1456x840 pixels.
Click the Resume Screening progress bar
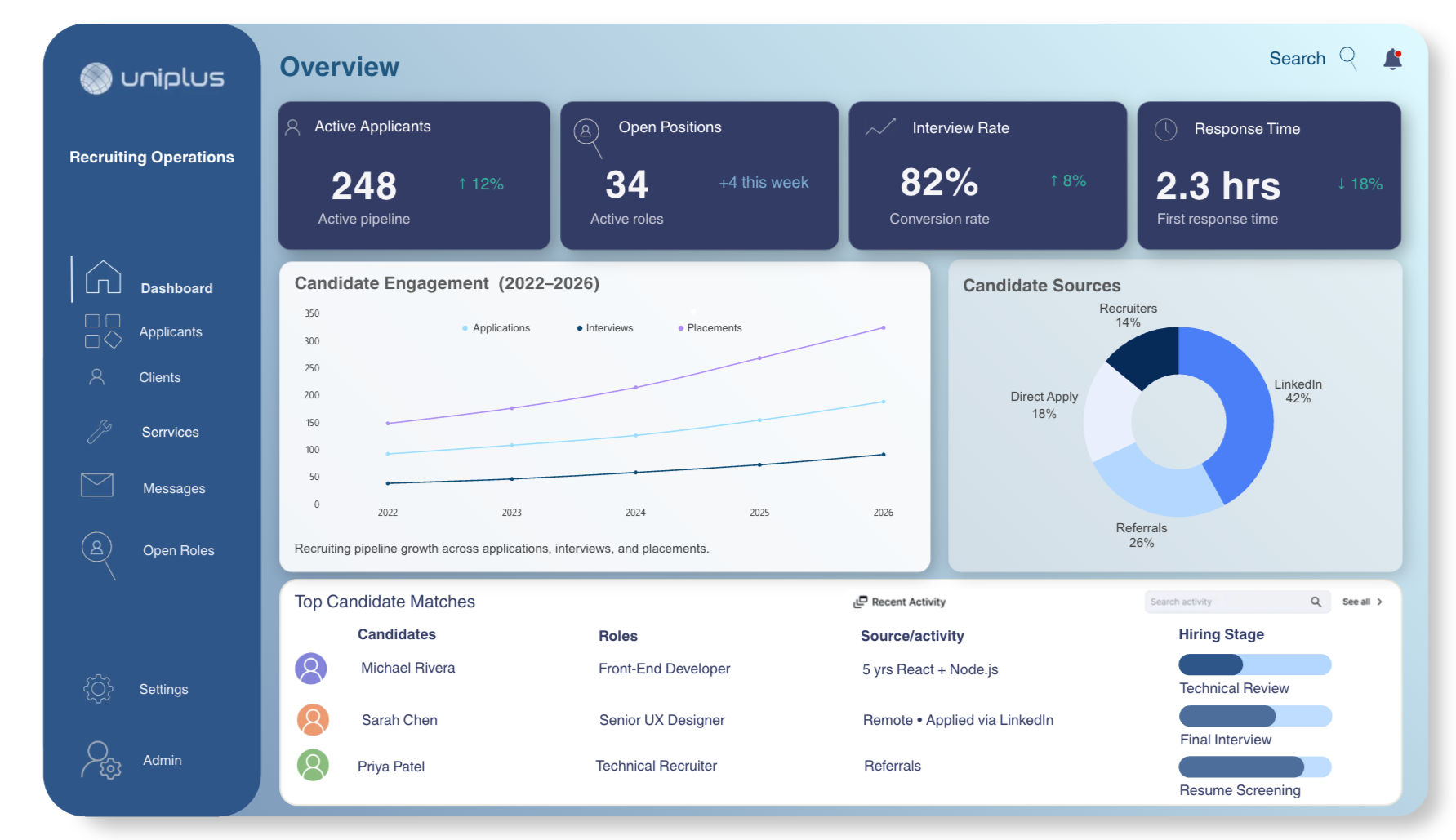[x=1255, y=767]
